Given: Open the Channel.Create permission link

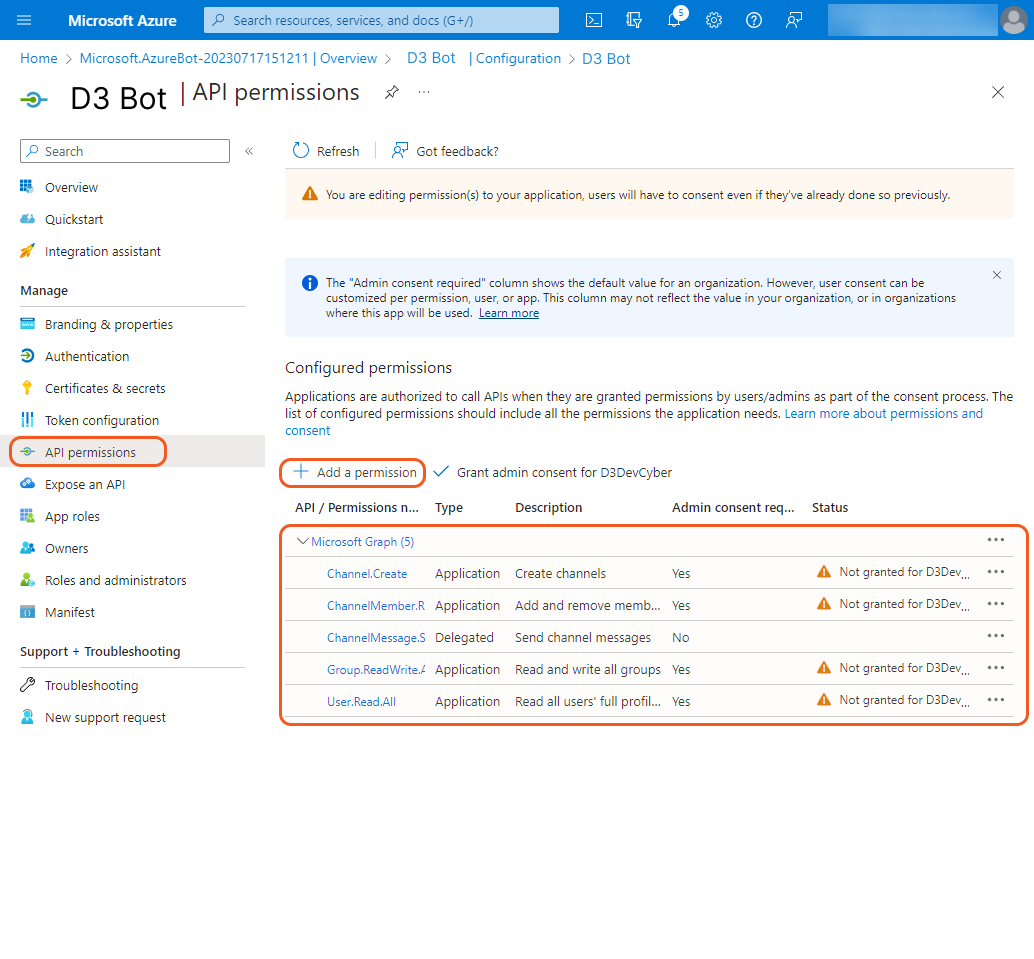Looking at the screenshot, I should tap(367, 574).
